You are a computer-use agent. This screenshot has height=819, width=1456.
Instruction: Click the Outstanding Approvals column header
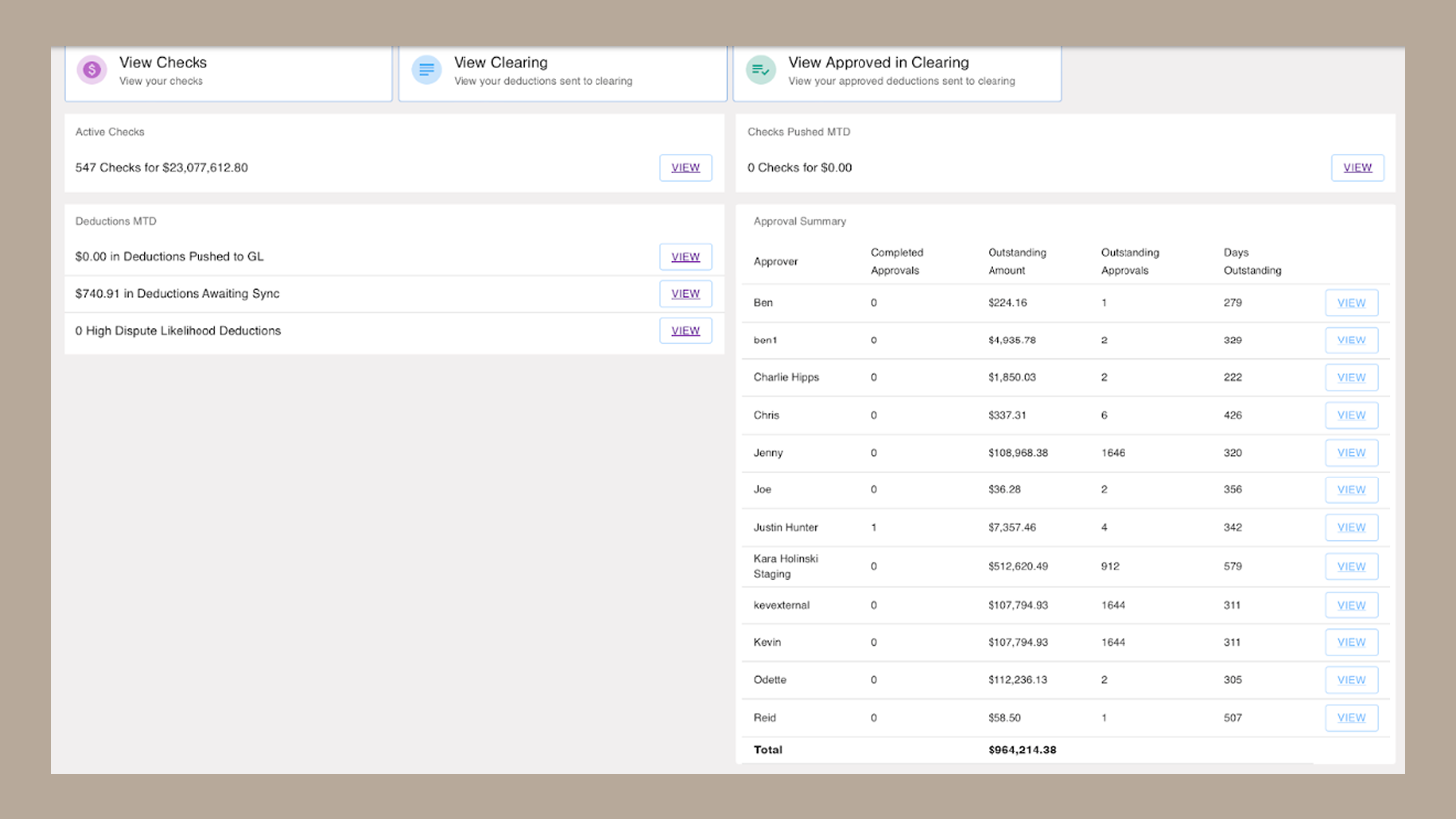coord(1129,262)
